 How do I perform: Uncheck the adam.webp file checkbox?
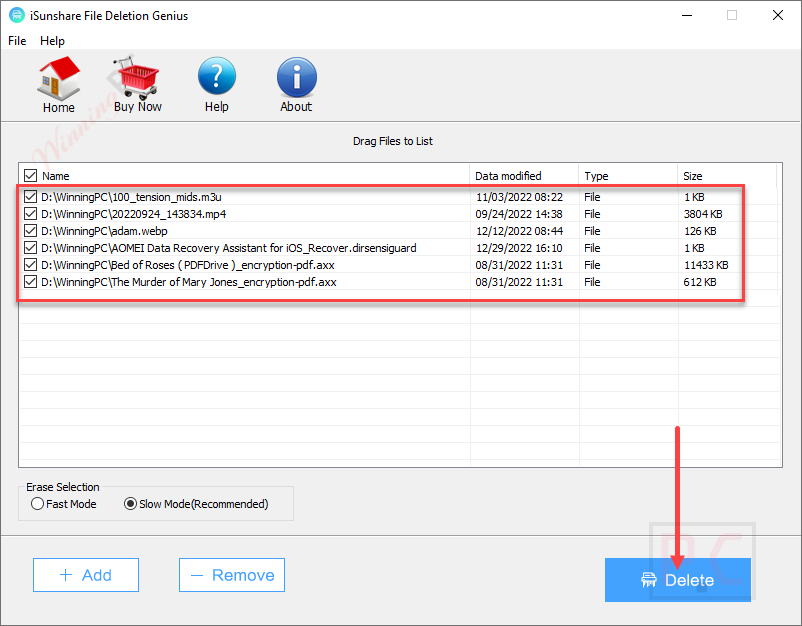click(x=31, y=231)
